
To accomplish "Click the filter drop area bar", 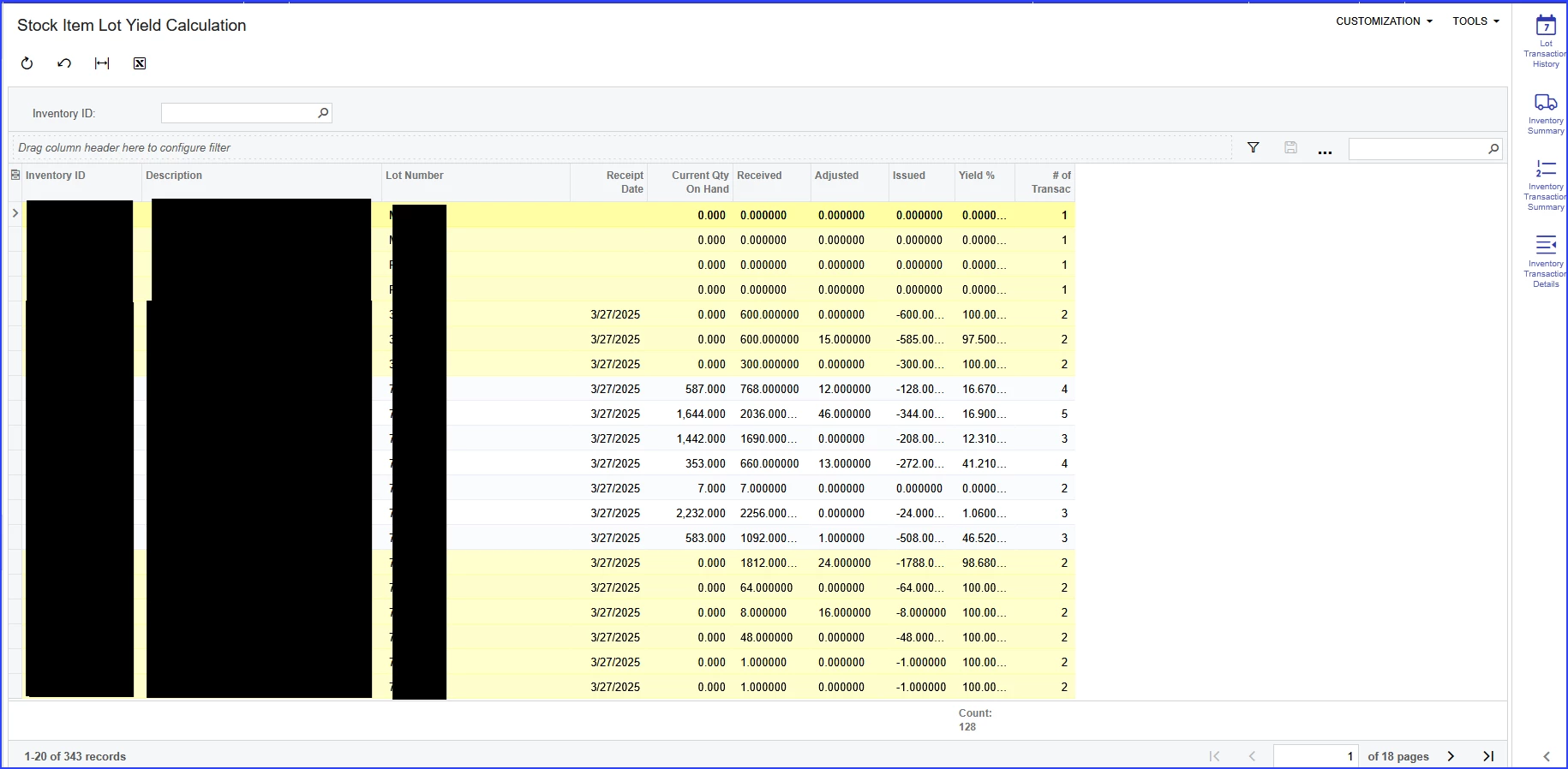I will point(620,147).
